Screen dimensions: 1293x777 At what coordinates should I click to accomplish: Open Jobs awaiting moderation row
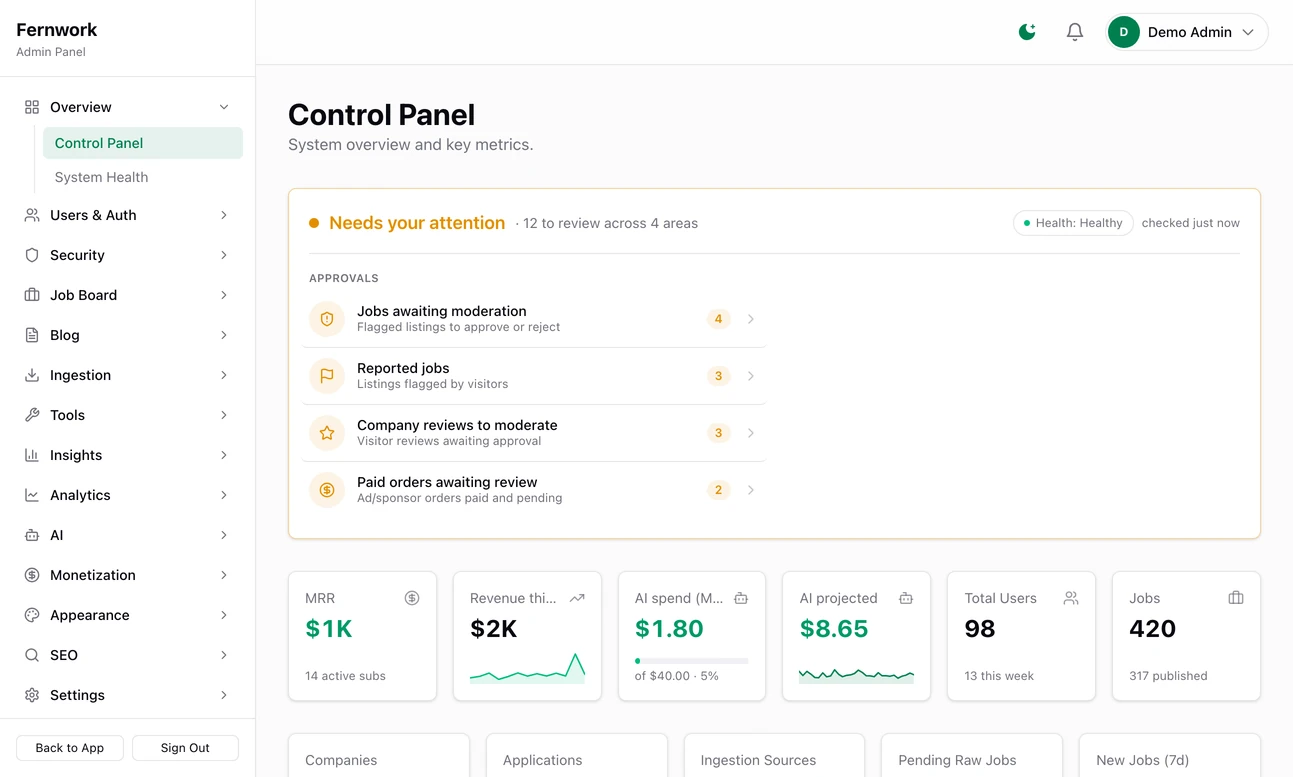pos(534,319)
